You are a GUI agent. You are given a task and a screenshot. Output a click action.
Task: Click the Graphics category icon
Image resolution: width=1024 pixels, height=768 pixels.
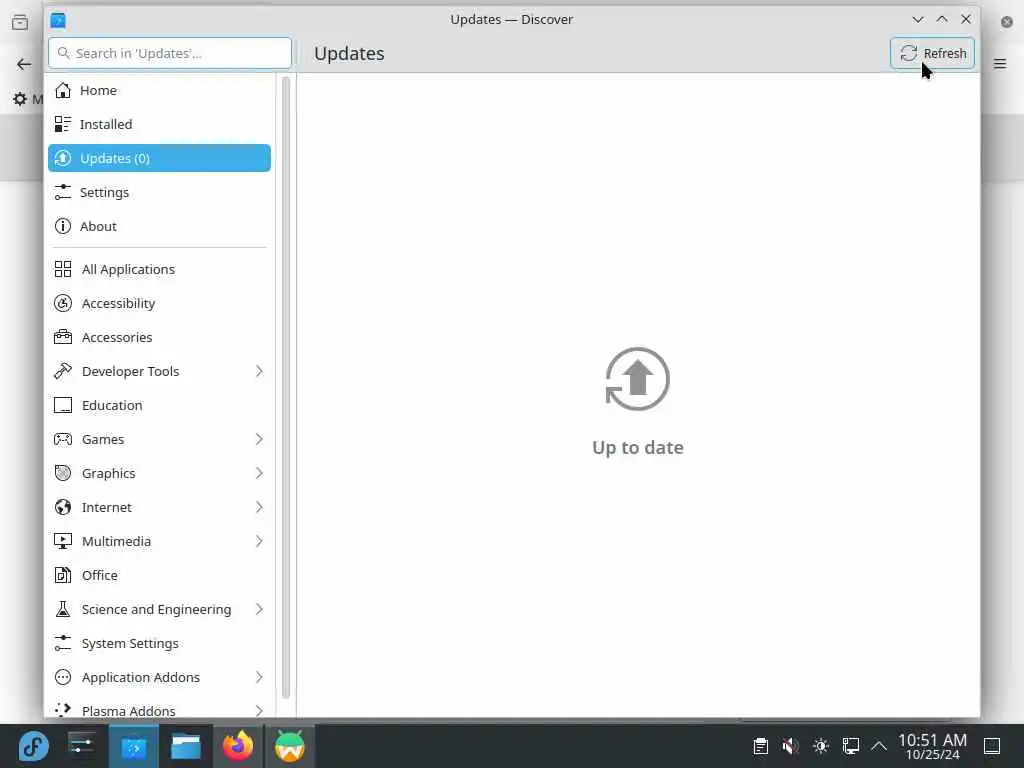click(x=63, y=473)
